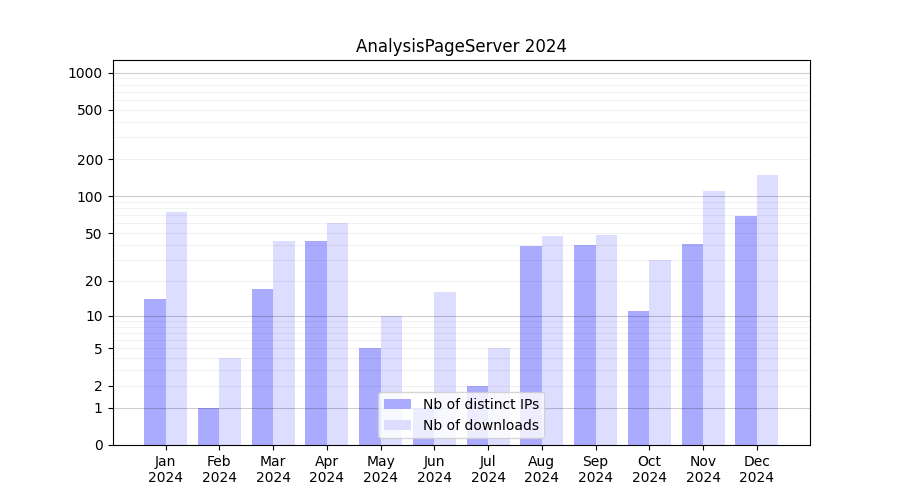
Task: Select the '50' y-axis tick label
Action: coord(93,234)
